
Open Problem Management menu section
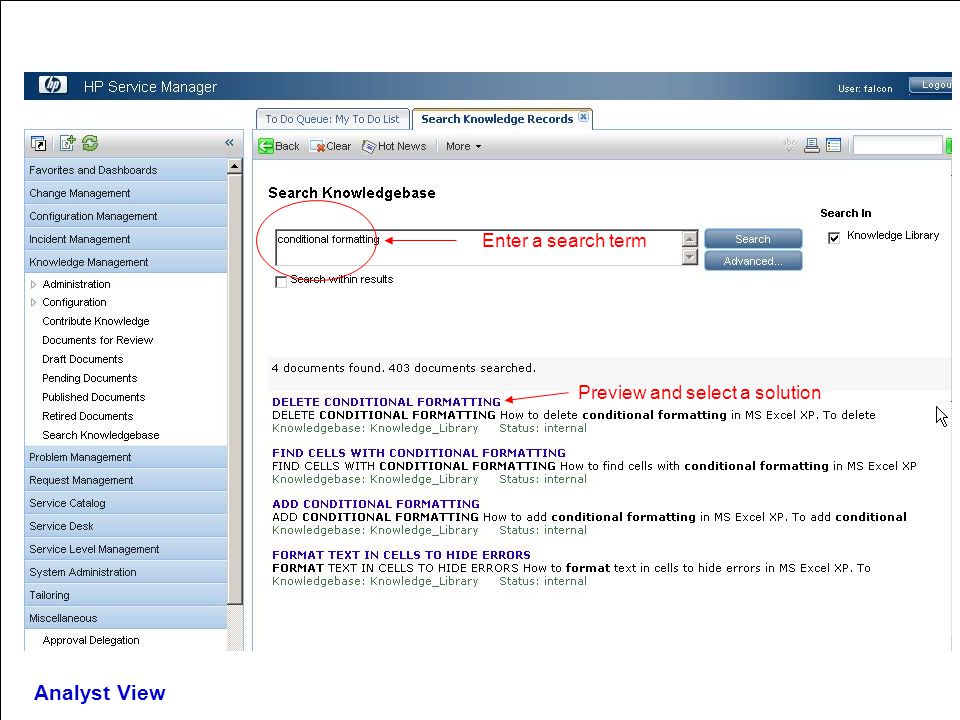[126, 457]
